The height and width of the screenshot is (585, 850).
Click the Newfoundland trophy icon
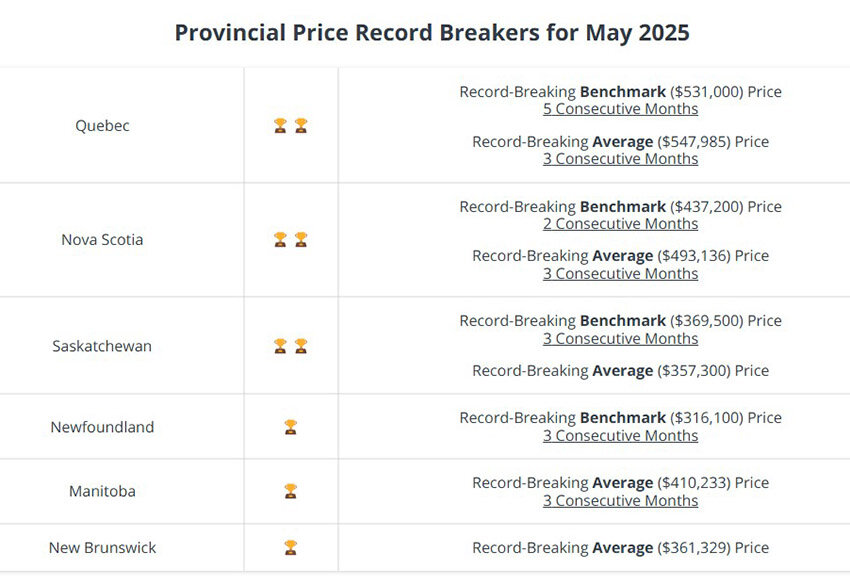coord(291,427)
